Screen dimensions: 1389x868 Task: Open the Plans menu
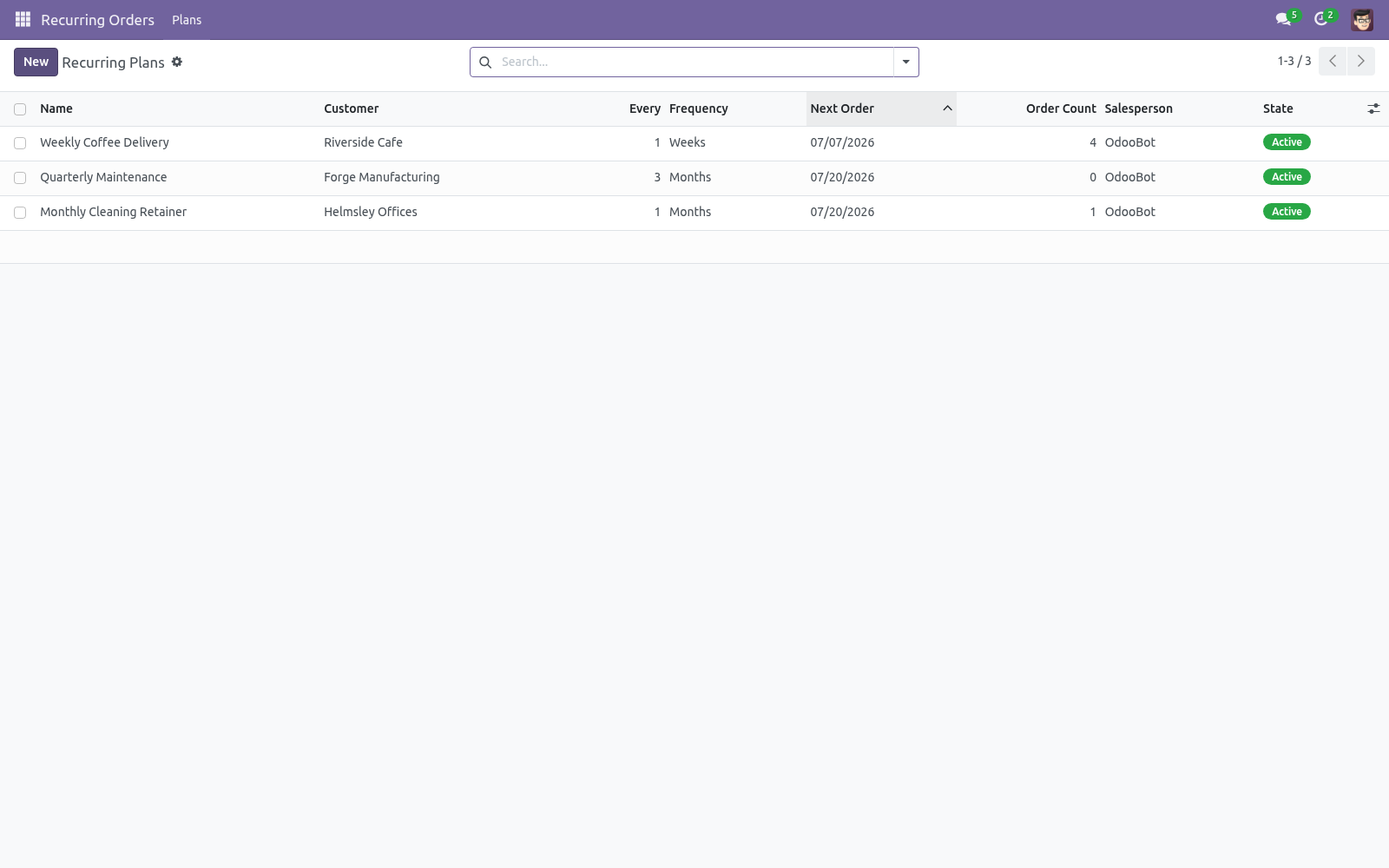coord(187,20)
